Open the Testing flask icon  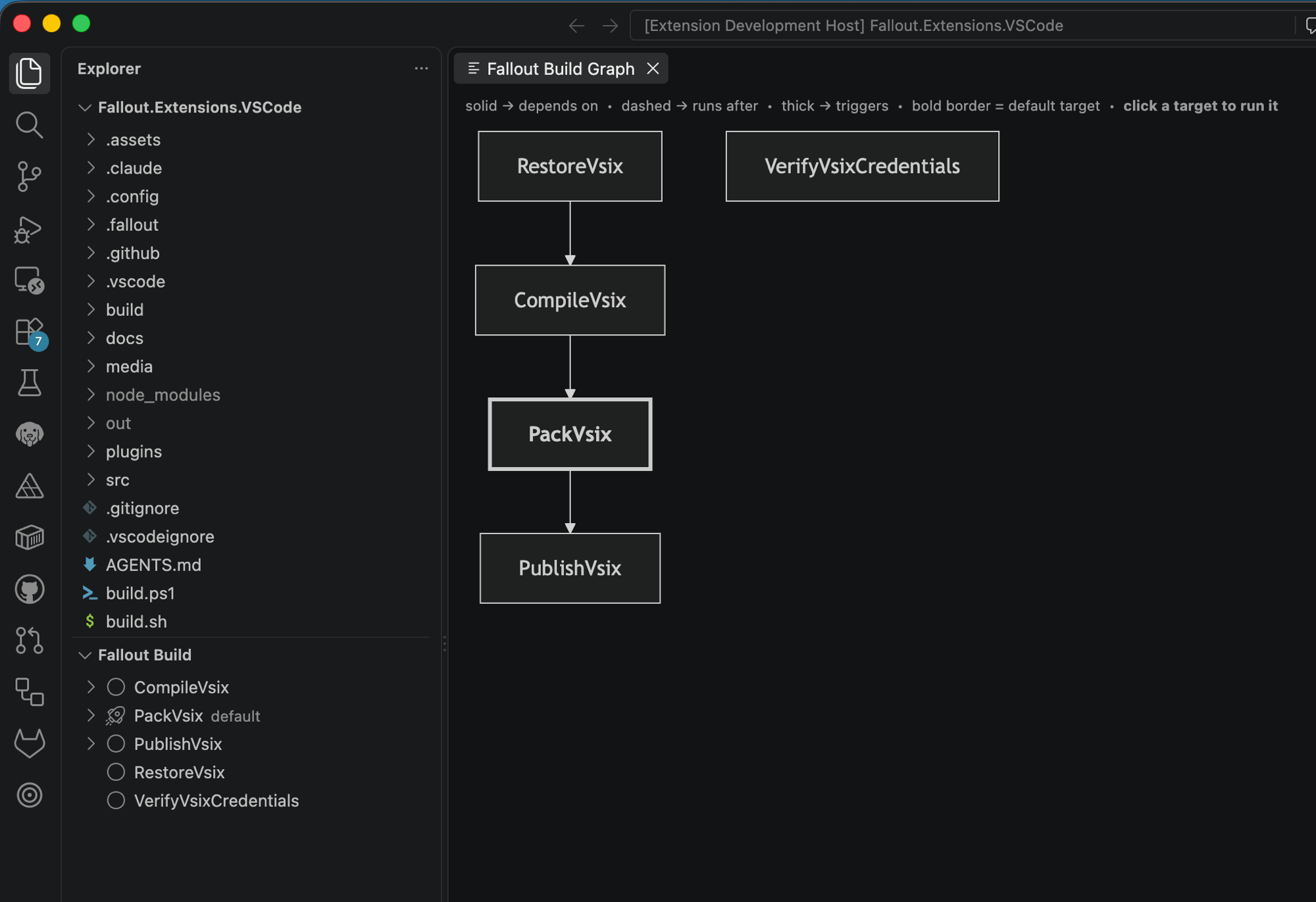click(x=30, y=382)
